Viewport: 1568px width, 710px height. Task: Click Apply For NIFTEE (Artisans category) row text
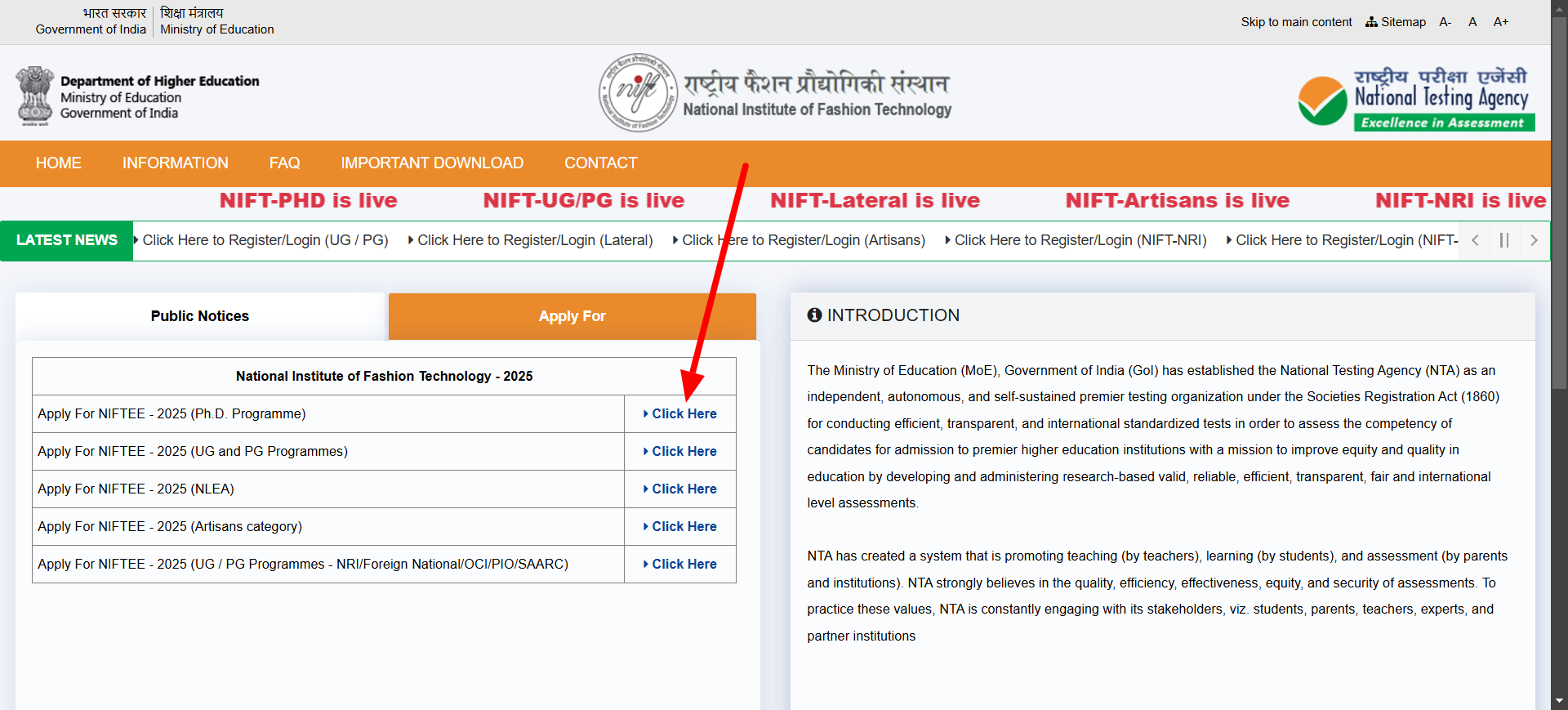170,527
